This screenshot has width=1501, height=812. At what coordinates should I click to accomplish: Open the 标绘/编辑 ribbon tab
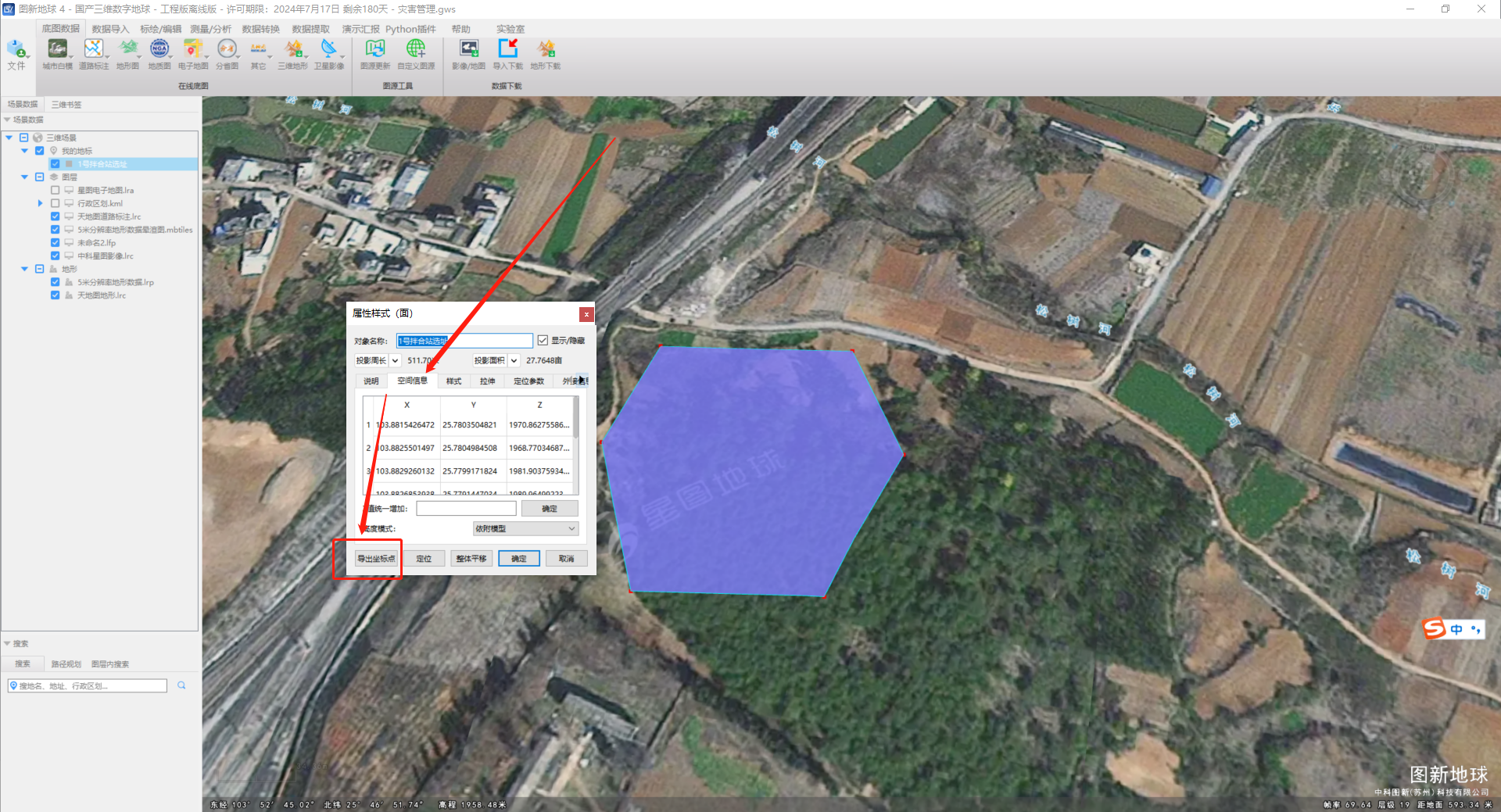(160, 29)
